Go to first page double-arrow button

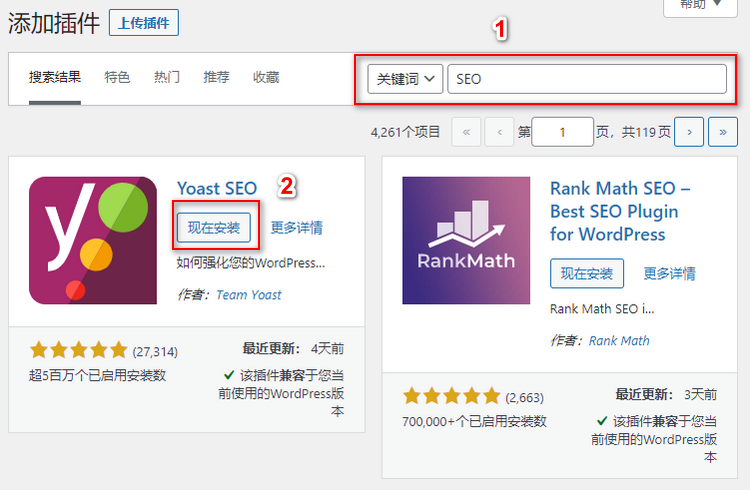[x=466, y=132]
